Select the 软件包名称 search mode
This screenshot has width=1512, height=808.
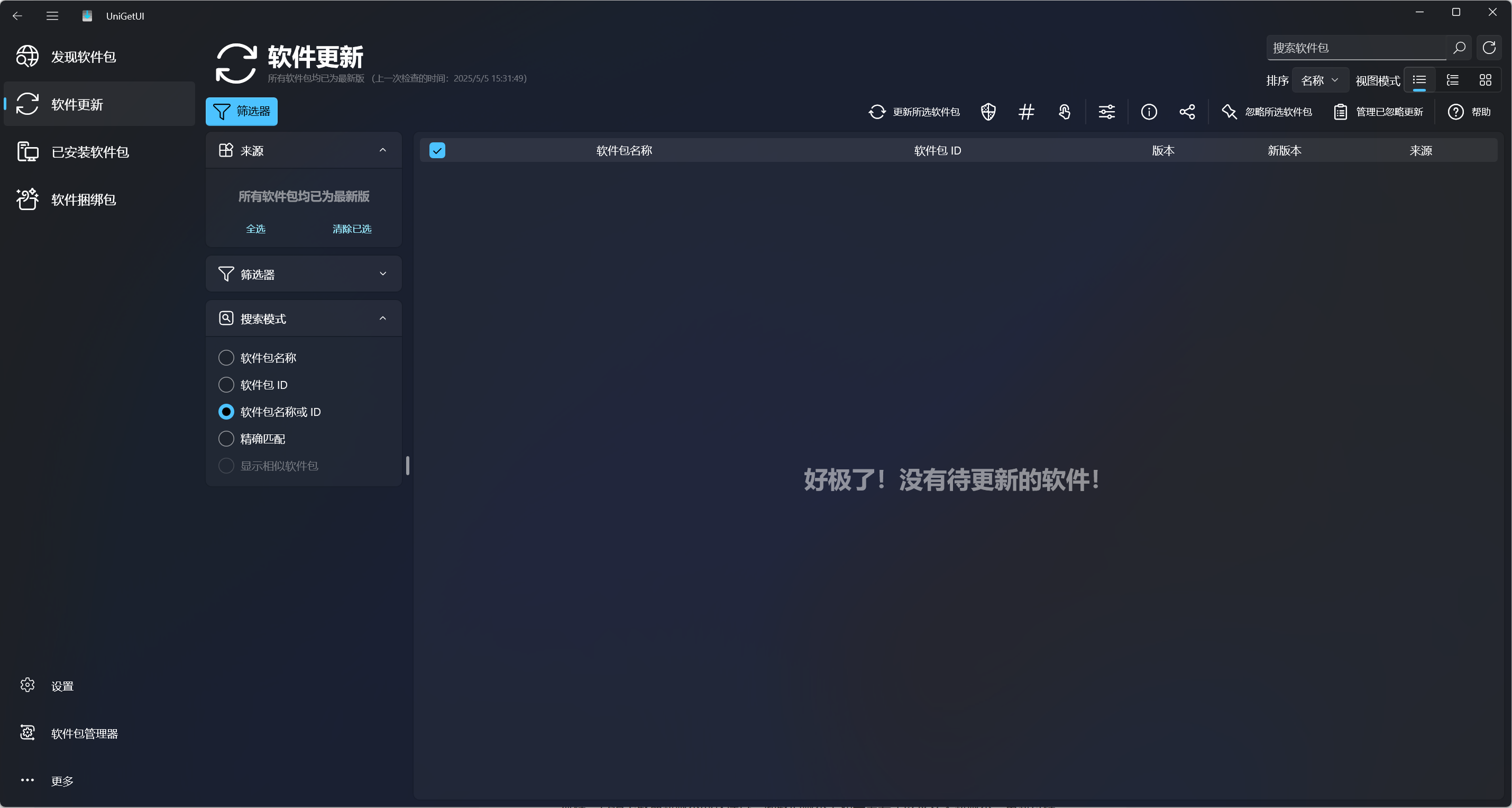coord(226,358)
